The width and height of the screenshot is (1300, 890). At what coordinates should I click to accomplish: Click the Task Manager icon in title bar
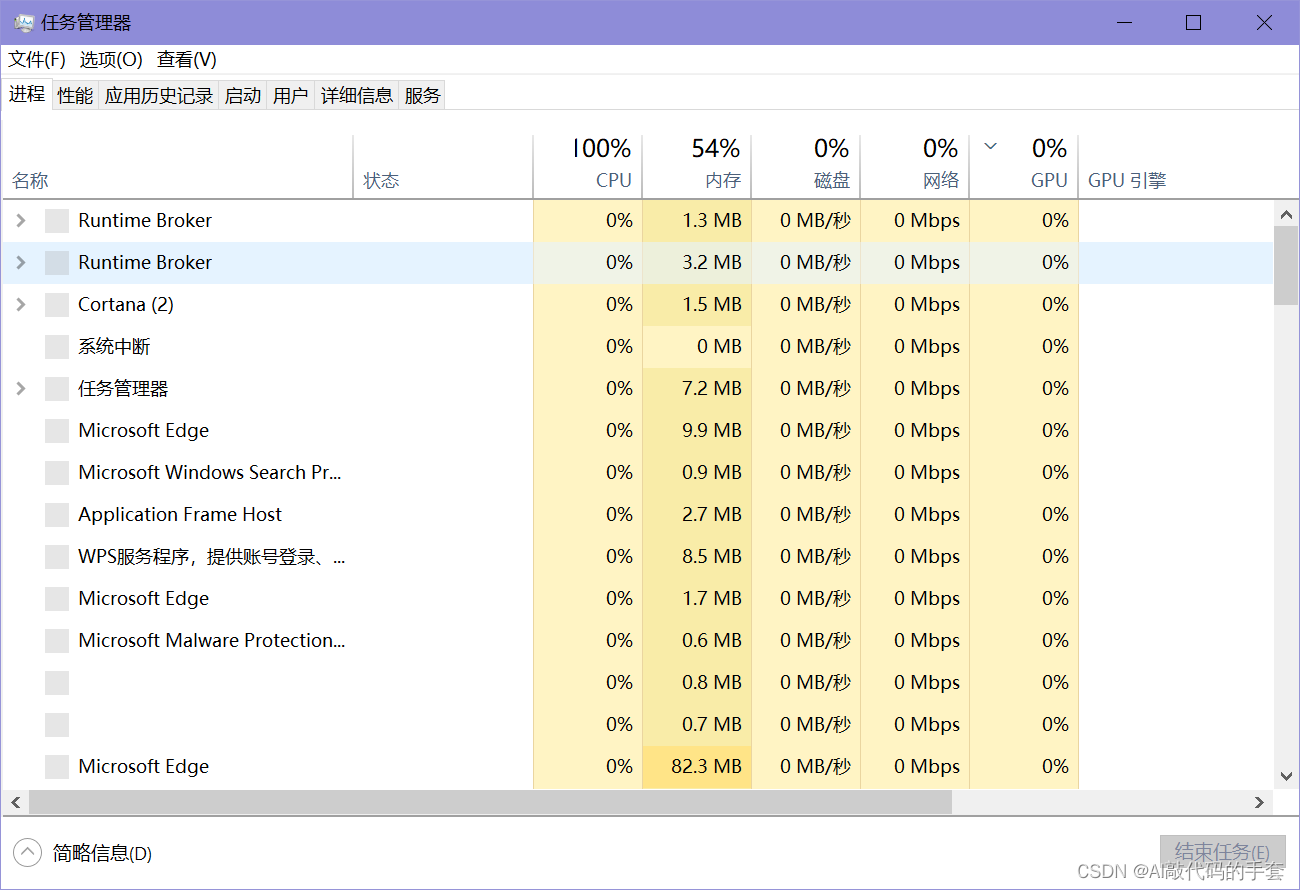[23, 23]
